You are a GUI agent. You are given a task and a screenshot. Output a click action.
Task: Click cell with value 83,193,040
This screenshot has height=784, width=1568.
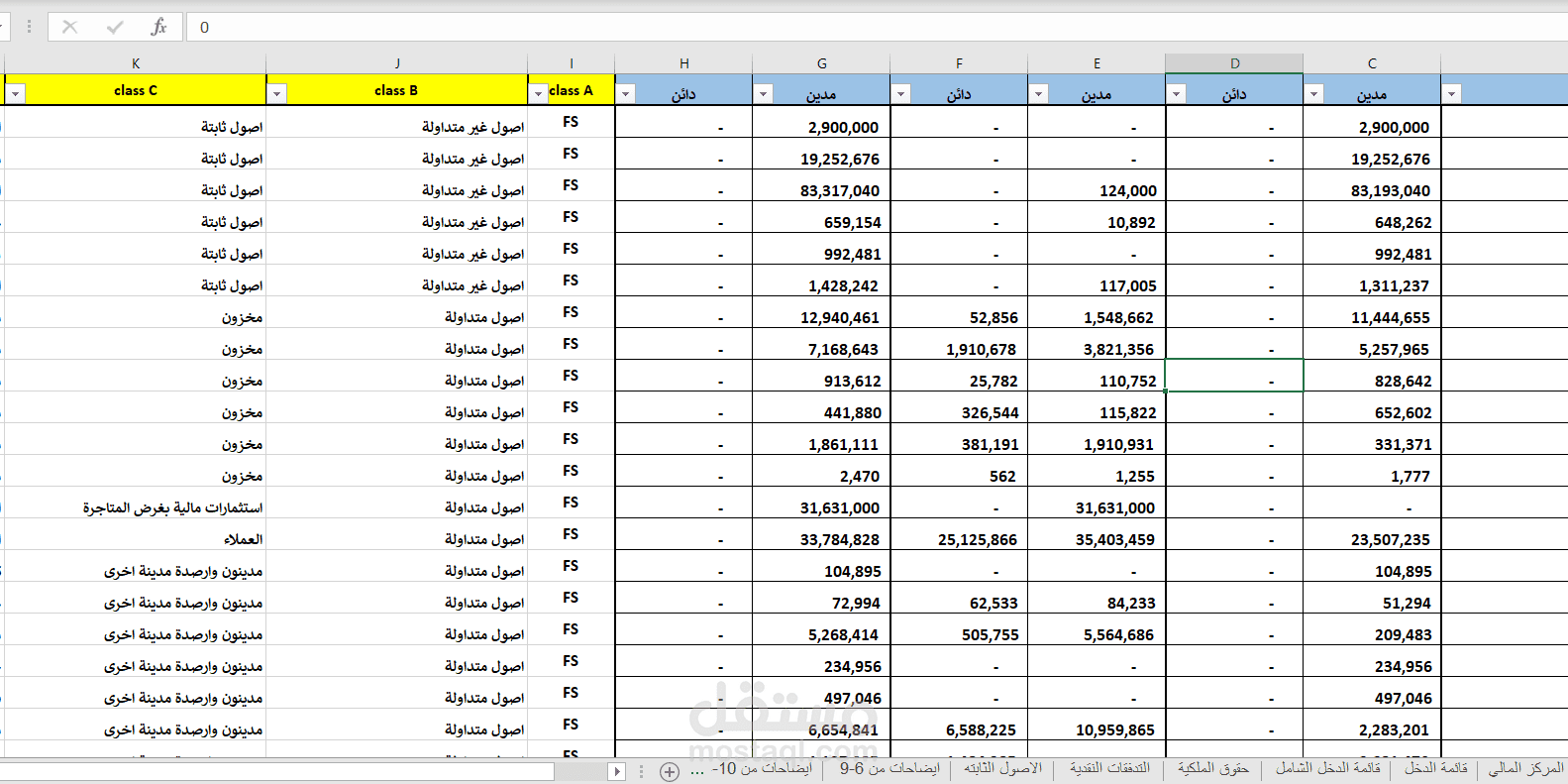1373,186
